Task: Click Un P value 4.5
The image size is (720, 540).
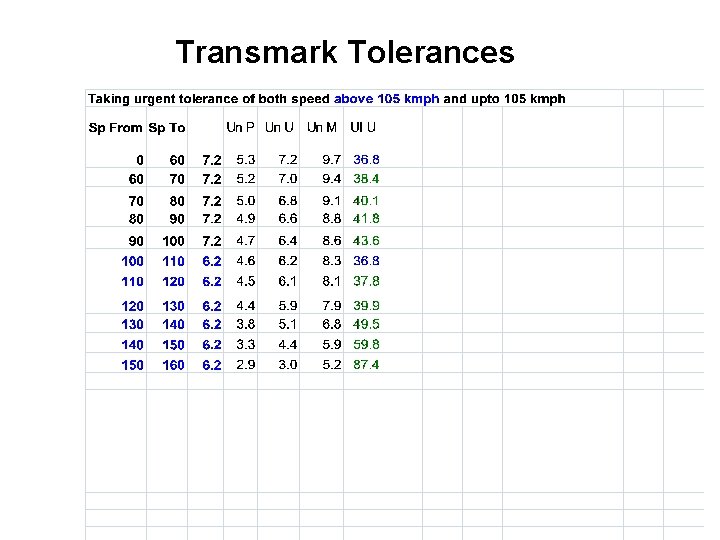Action: click(246, 281)
